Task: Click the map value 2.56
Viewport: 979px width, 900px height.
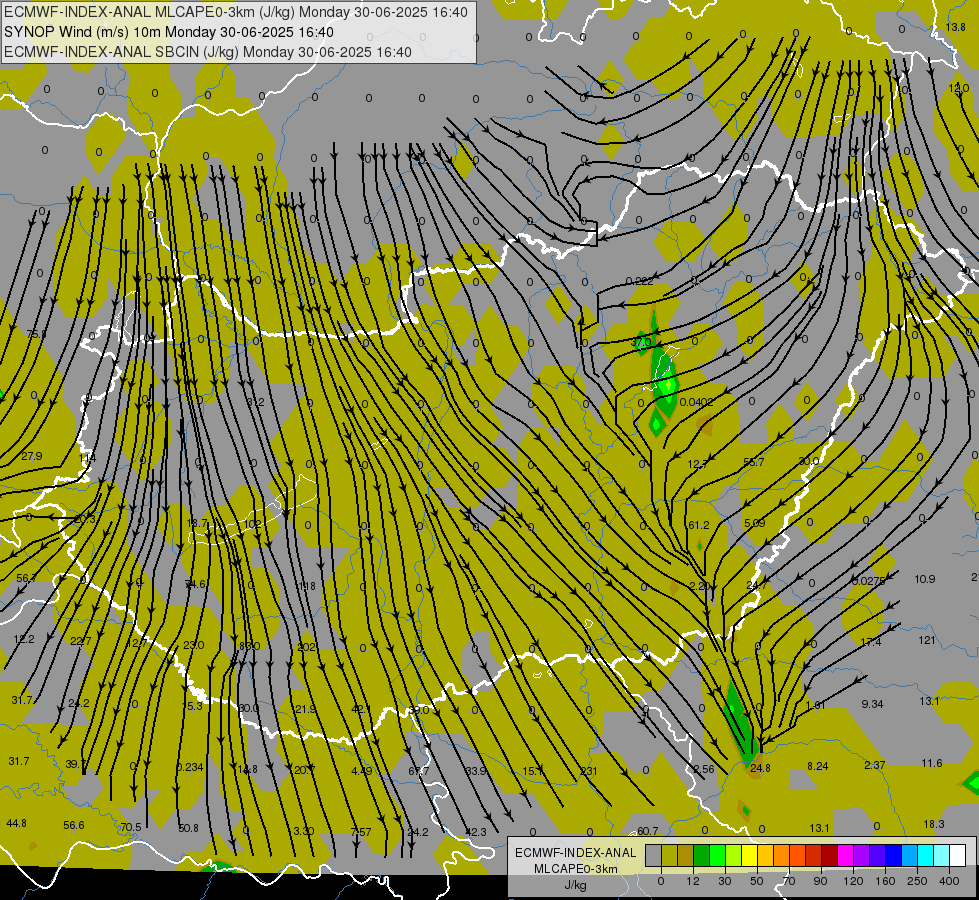Action: 704,769
